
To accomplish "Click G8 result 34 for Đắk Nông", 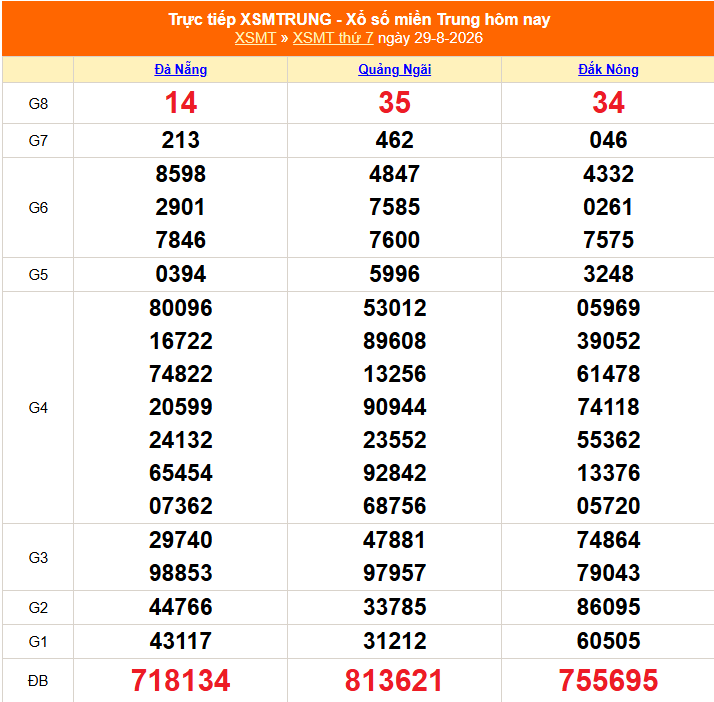I will pos(608,102).
